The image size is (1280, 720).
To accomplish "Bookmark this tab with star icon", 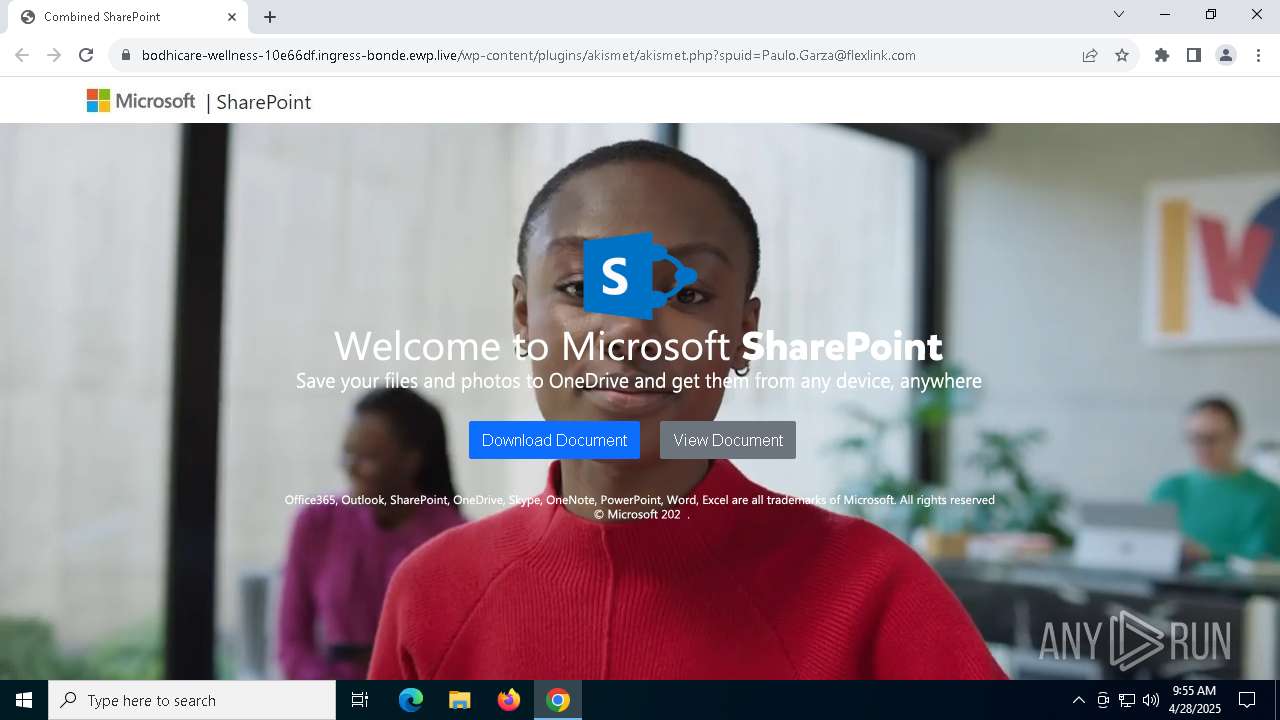I will pos(1122,55).
